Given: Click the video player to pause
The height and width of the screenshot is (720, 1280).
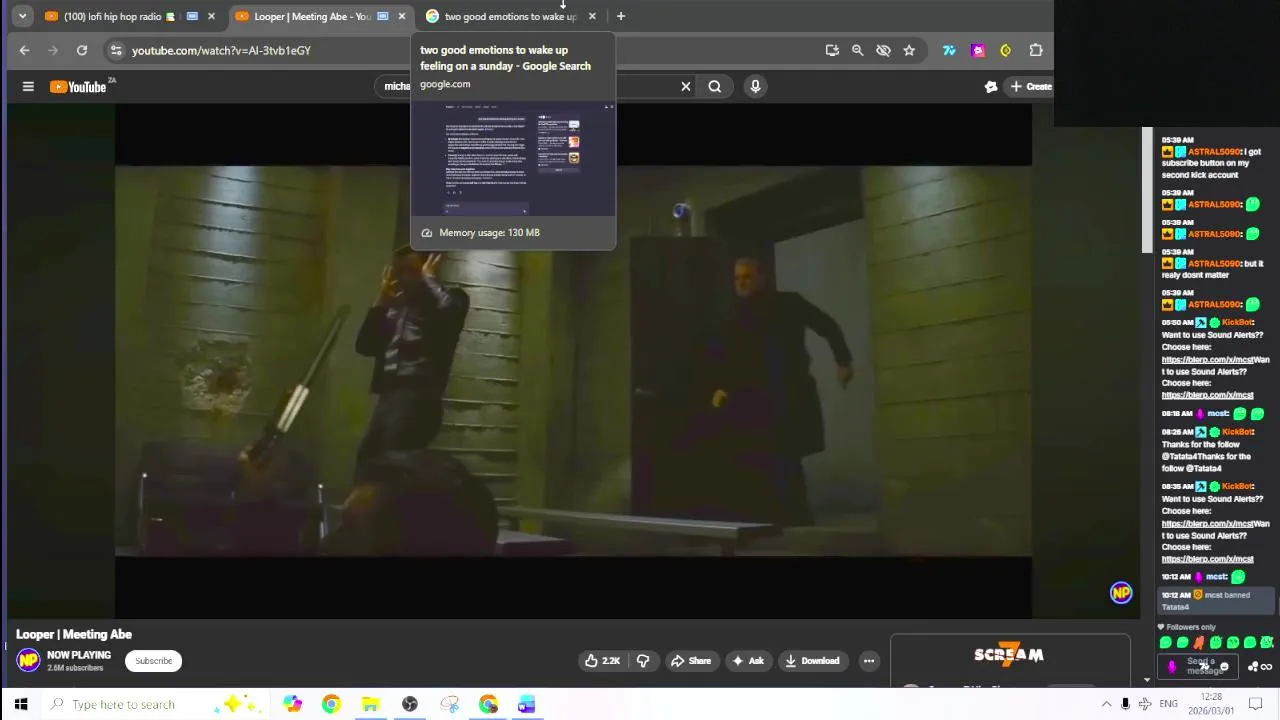Looking at the screenshot, I should [573, 360].
